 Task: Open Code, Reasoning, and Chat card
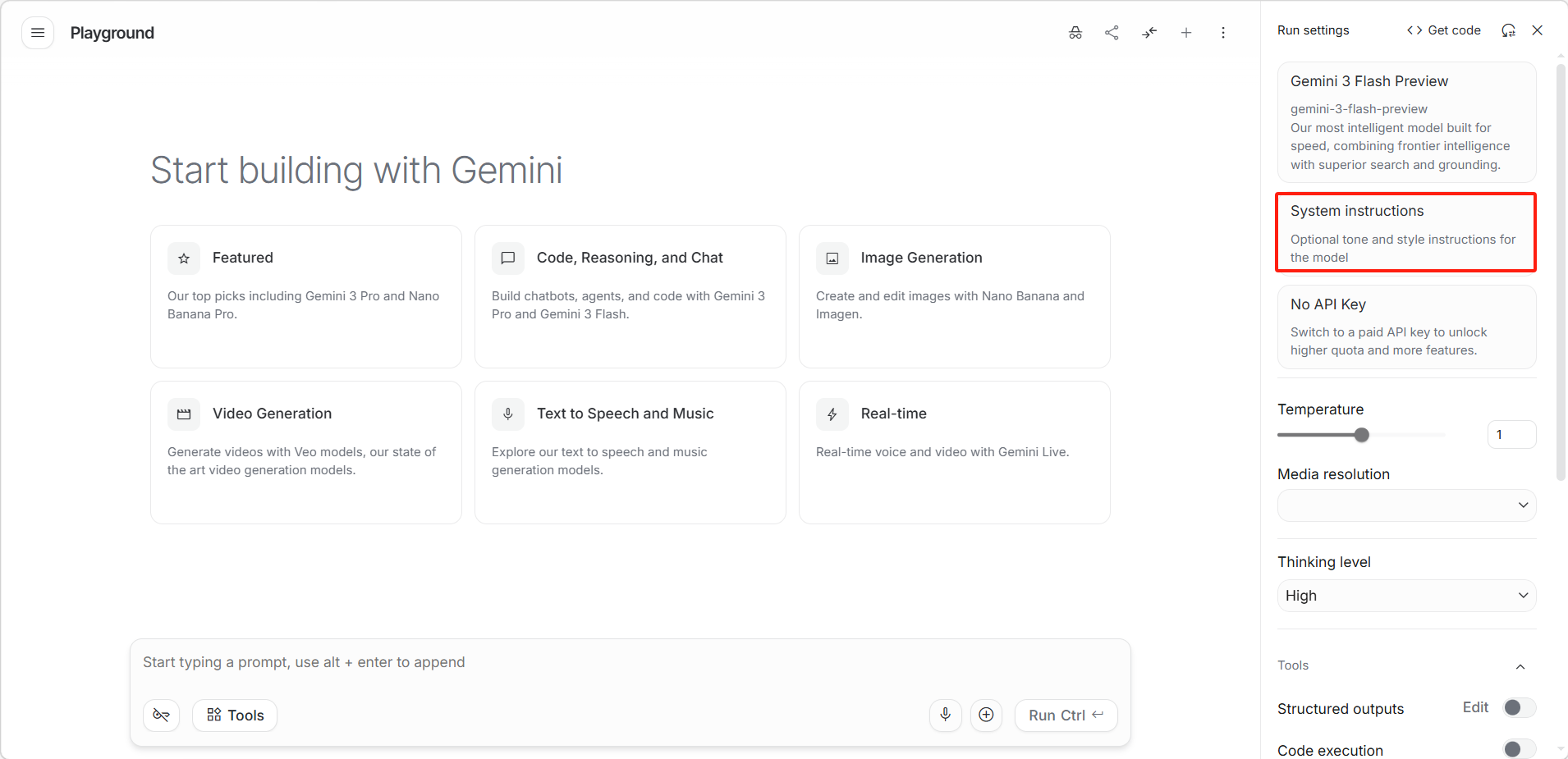tap(630, 297)
